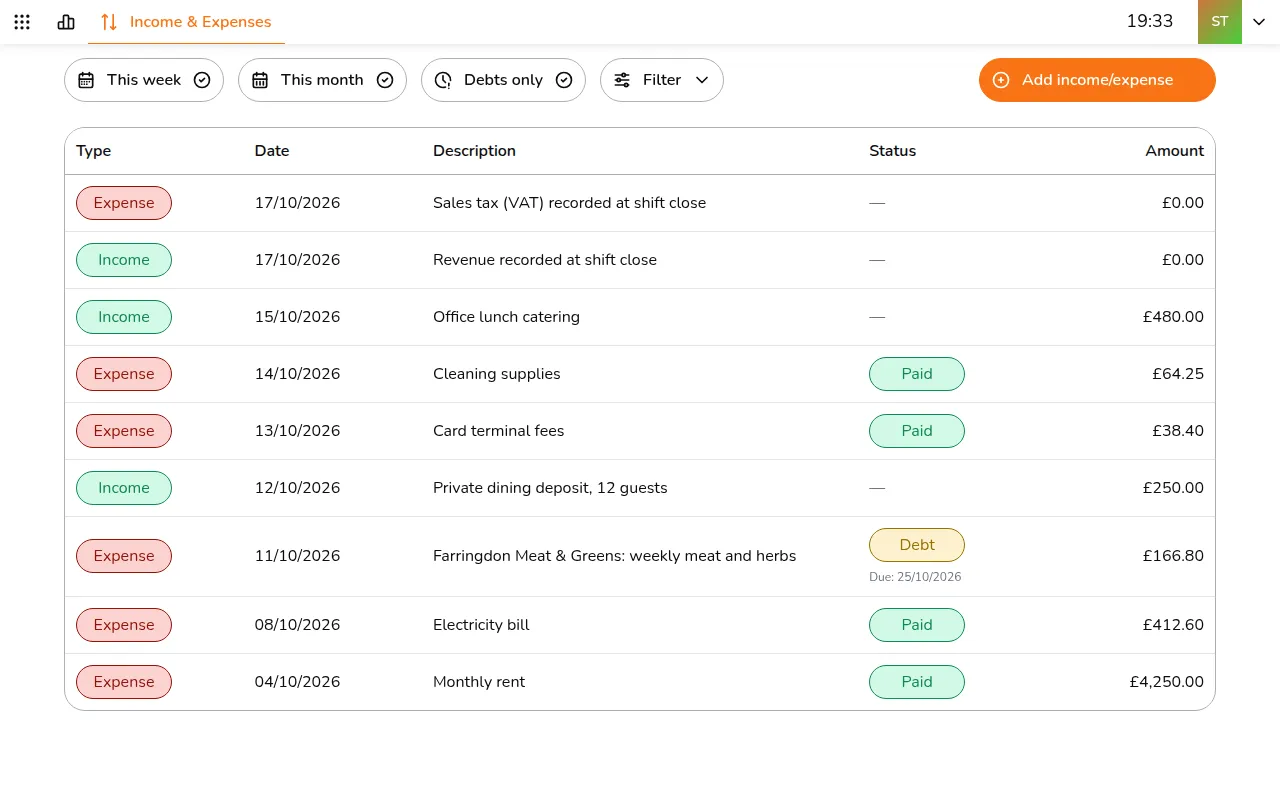Open the Electricity bill description

pyautogui.click(x=481, y=625)
